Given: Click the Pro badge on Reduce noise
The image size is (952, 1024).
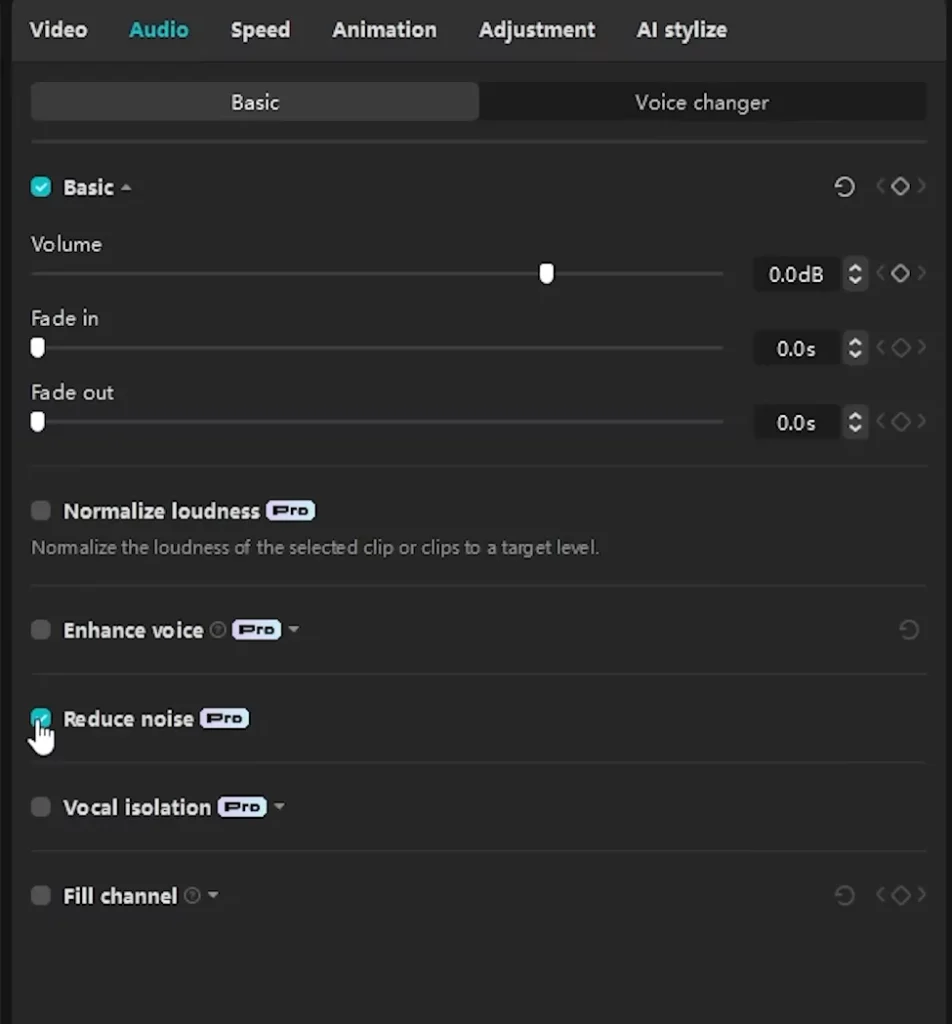Looking at the screenshot, I should 224,718.
